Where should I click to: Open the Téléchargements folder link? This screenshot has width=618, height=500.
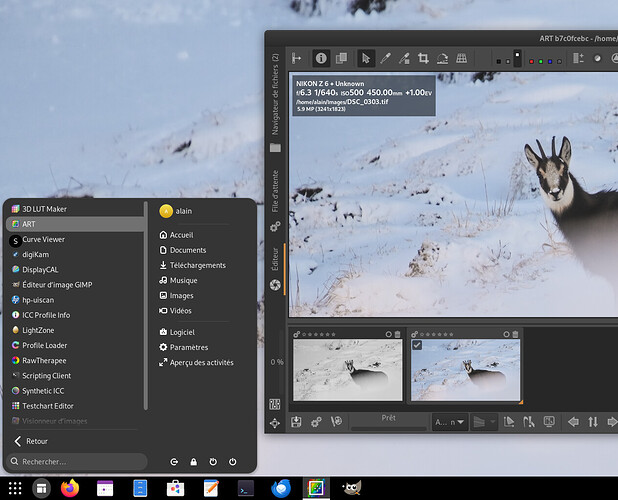click(193, 265)
